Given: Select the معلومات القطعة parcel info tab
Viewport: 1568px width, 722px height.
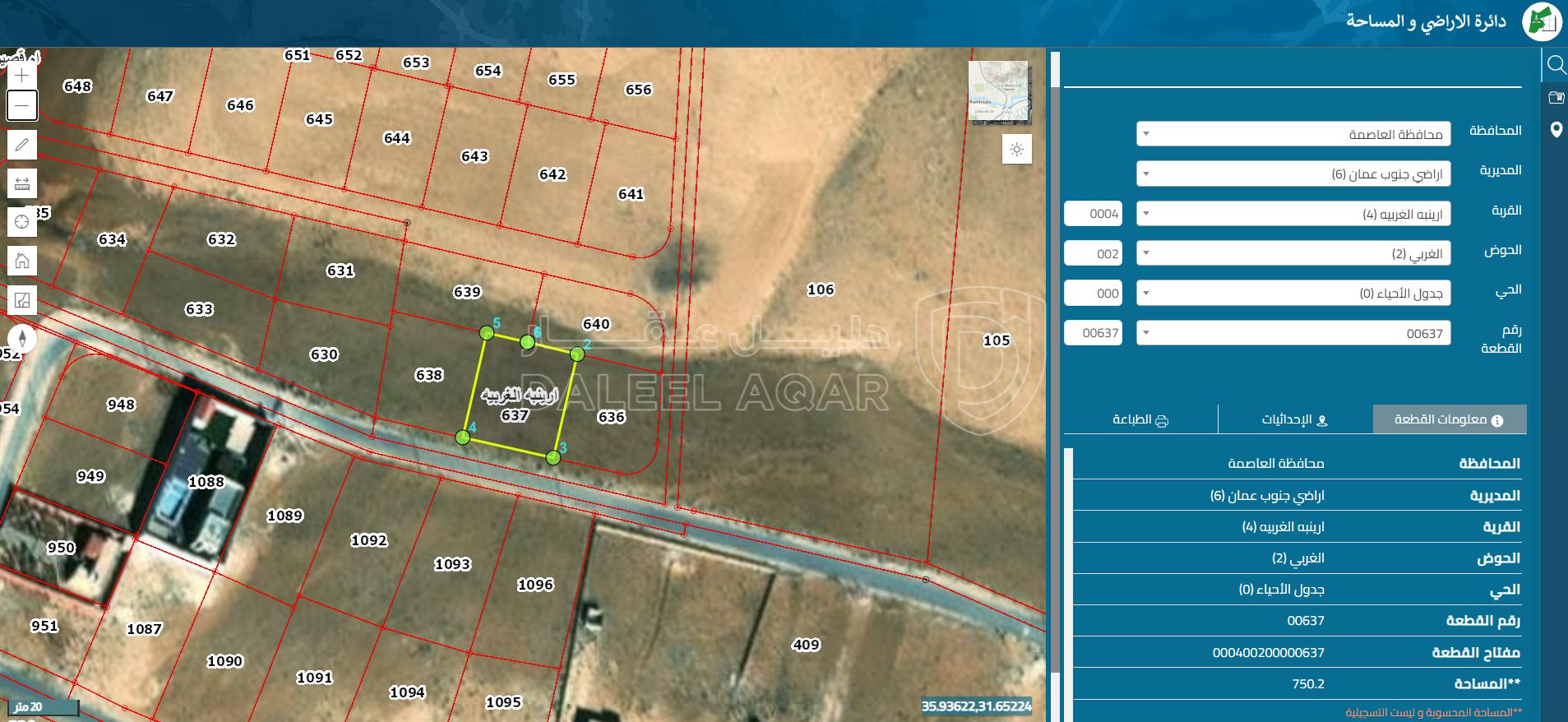Looking at the screenshot, I should pyautogui.click(x=1449, y=420).
